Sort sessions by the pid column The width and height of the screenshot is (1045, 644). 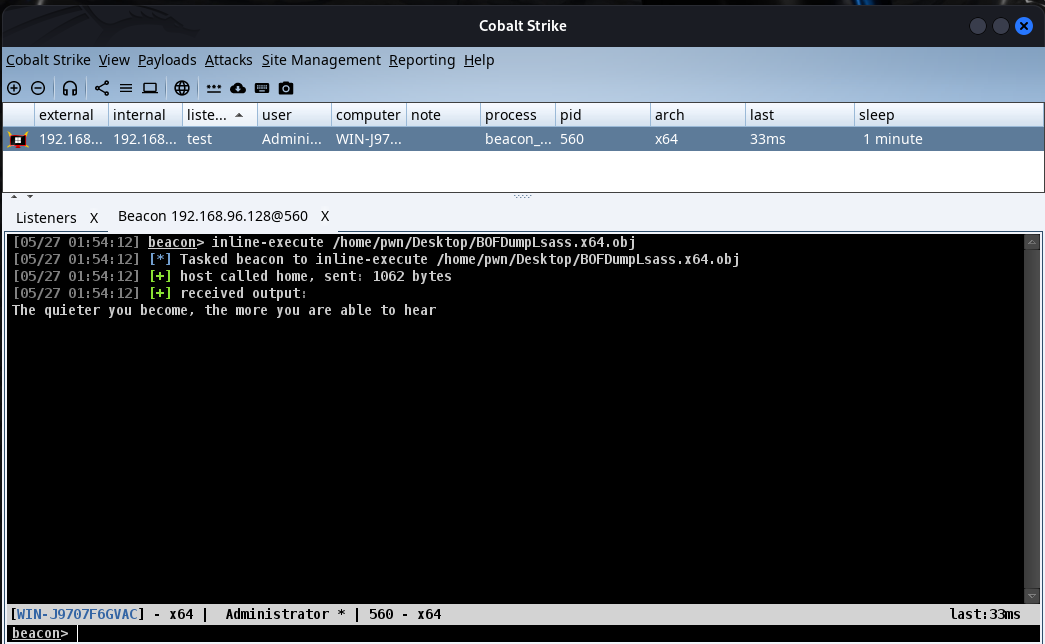click(x=603, y=115)
